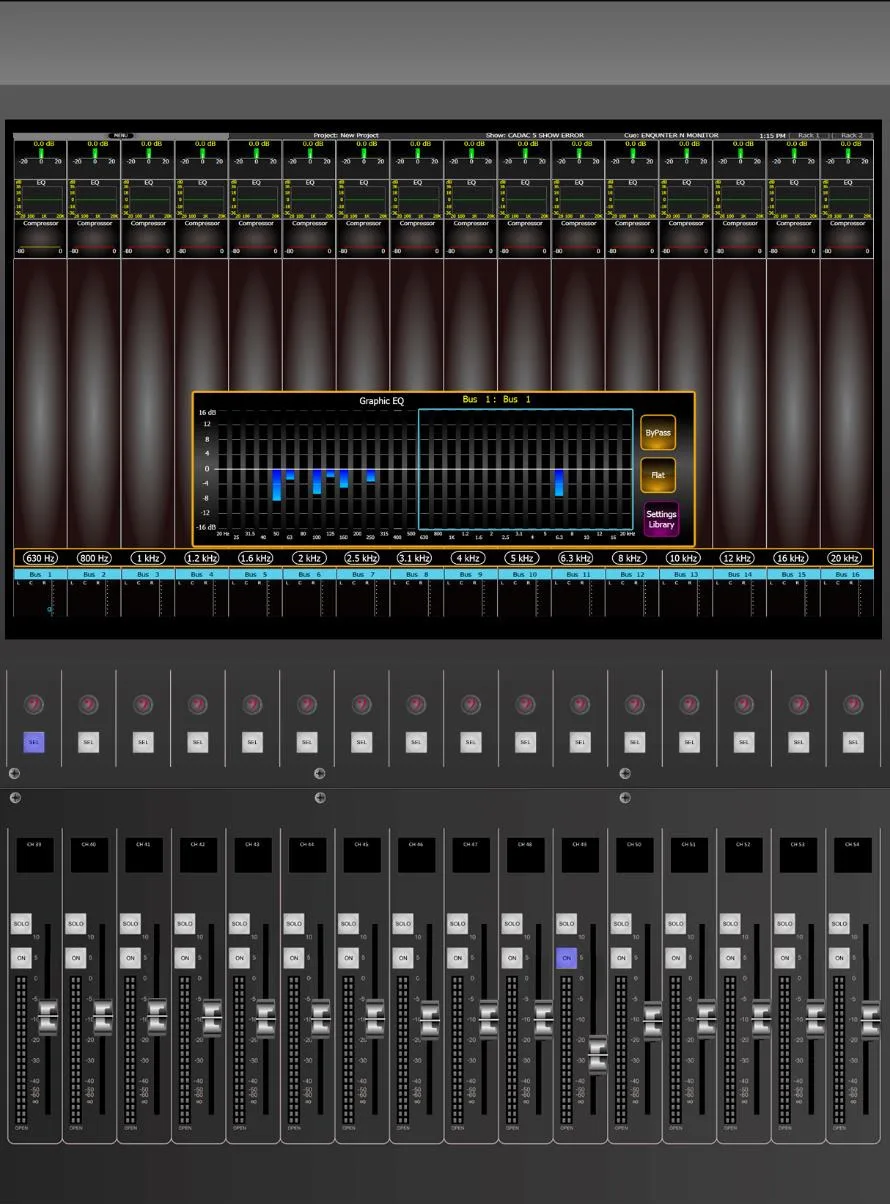
Task: Click the Flat button in Graphic EQ
Action: (x=658, y=476)
